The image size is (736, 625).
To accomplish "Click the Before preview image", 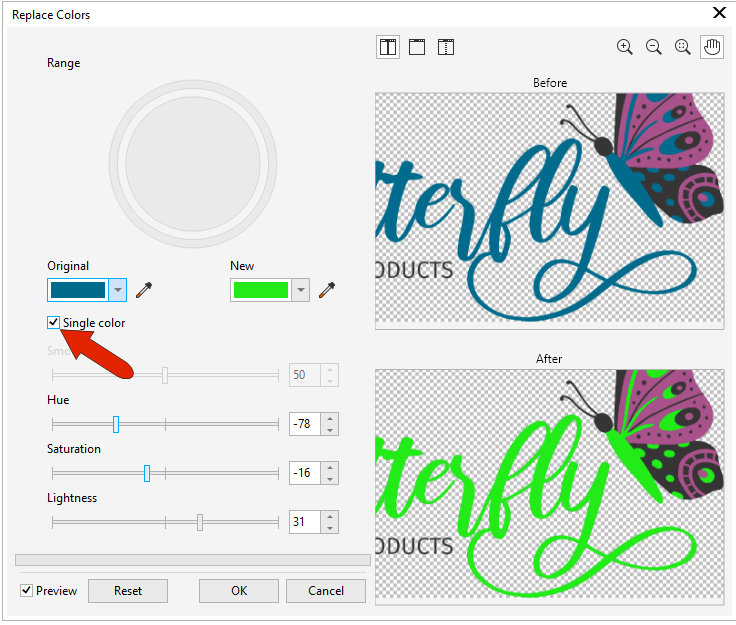I will (550, 211).
